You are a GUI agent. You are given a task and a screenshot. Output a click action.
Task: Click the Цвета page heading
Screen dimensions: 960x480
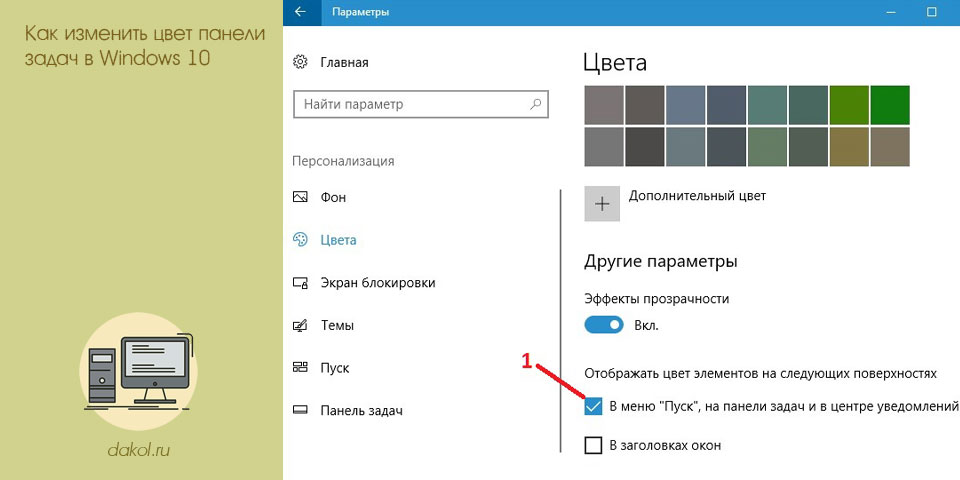click(615, 62)
